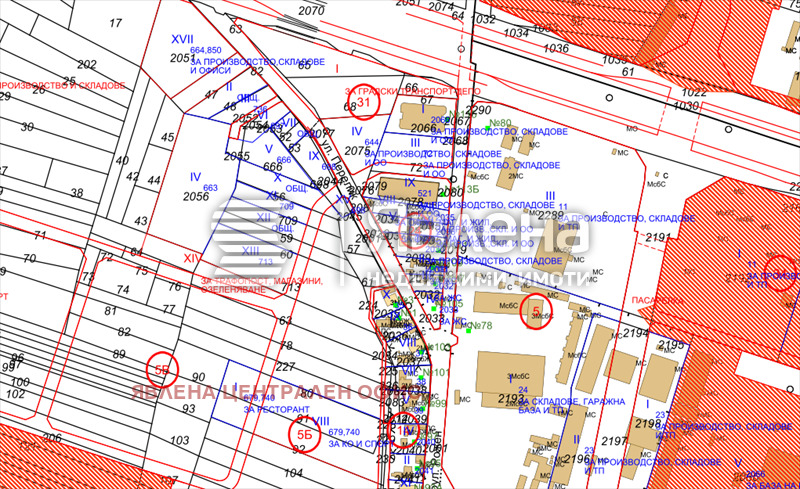
Task: Click parcel number 1036
Action: coord(556,47)
